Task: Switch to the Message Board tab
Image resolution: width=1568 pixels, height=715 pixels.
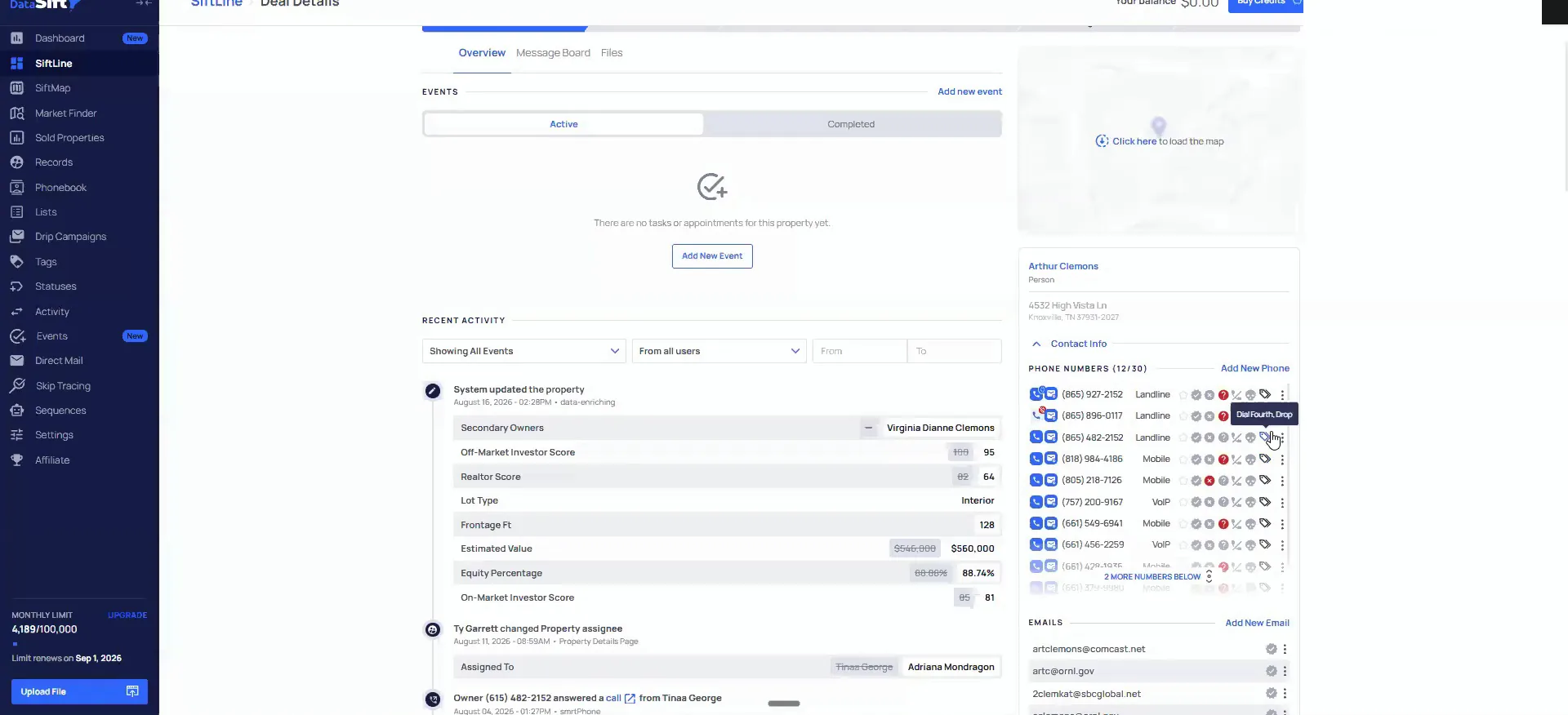Action: click(x=553, y=53)
